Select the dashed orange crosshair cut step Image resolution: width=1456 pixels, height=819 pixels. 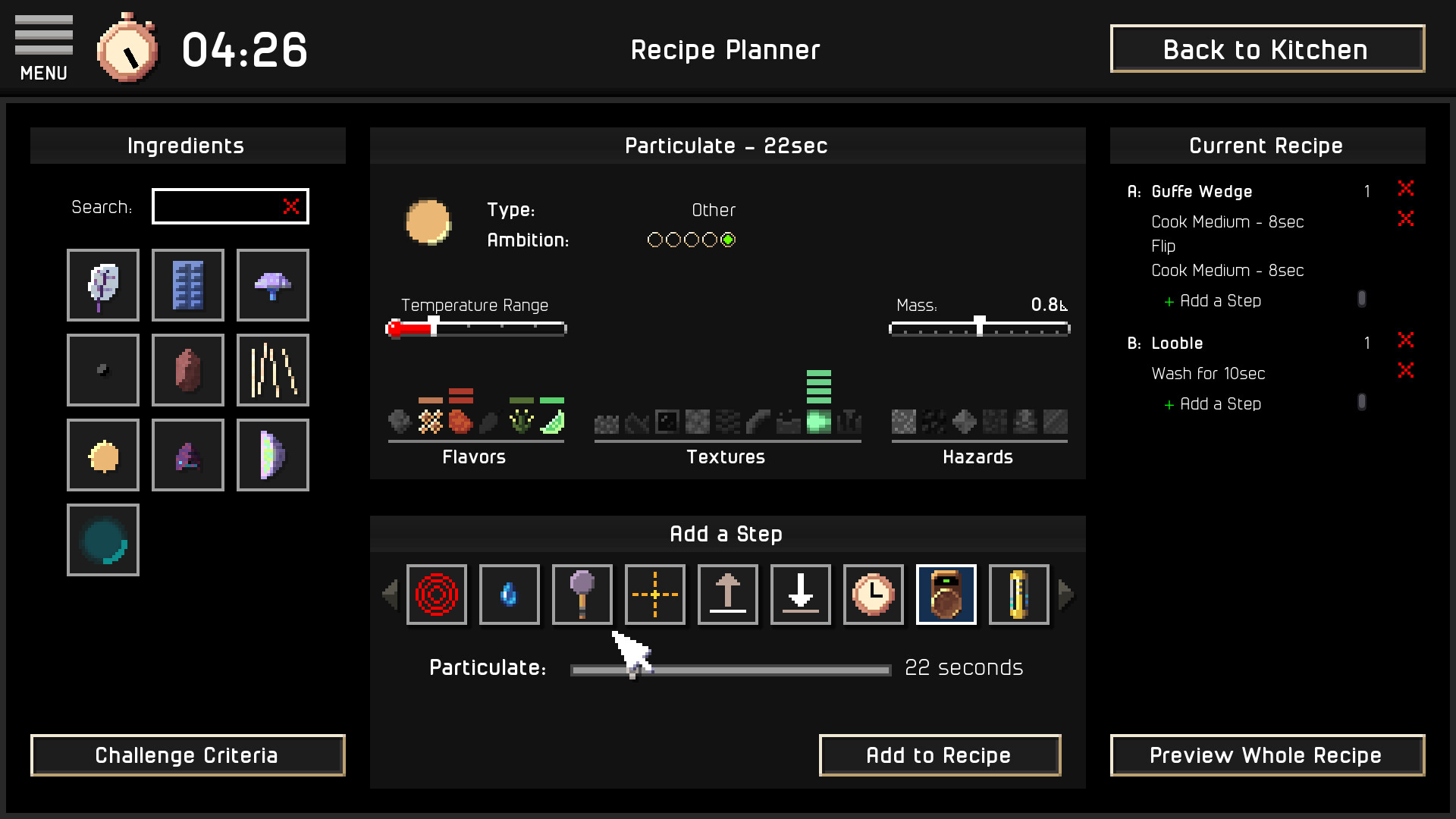pos(655,595)
